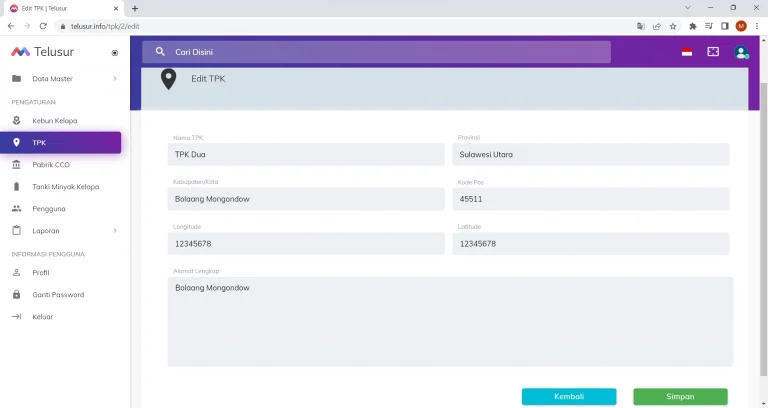Focus the Cari Disini search field
768x408 pixels.
(376, 52)
